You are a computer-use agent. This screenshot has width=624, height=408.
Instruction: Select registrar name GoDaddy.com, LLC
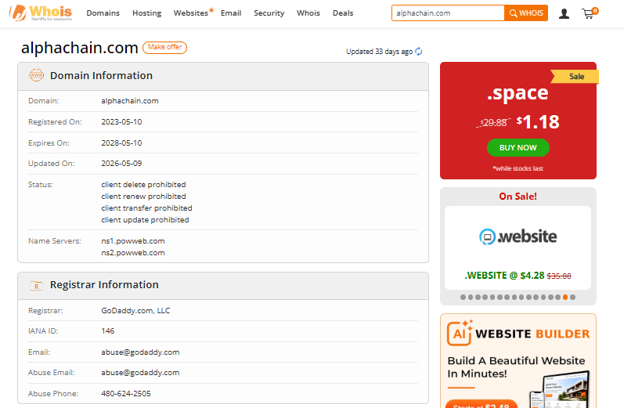click(x=135, y=310)
